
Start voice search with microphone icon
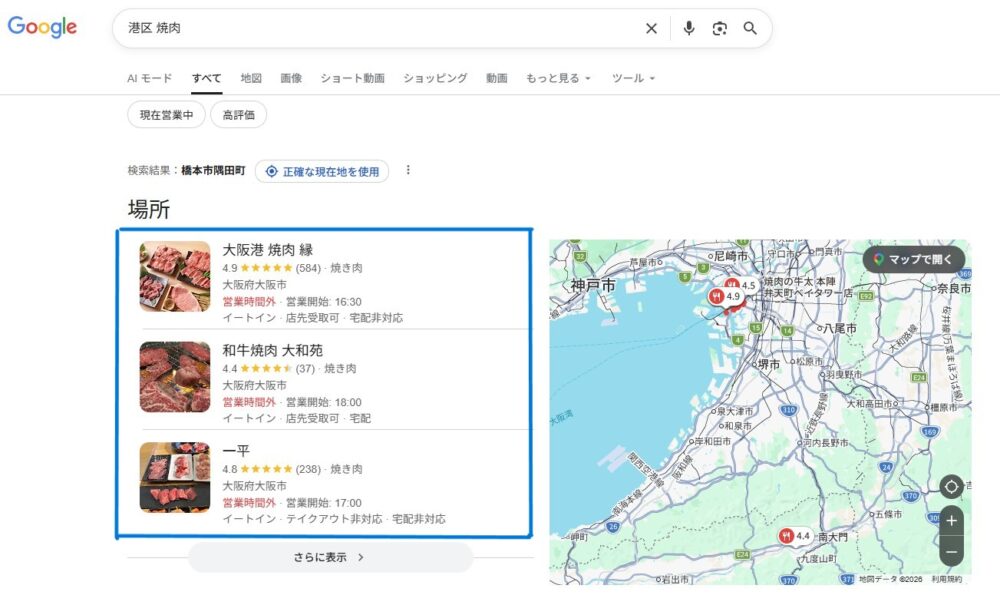pos(689,29)
